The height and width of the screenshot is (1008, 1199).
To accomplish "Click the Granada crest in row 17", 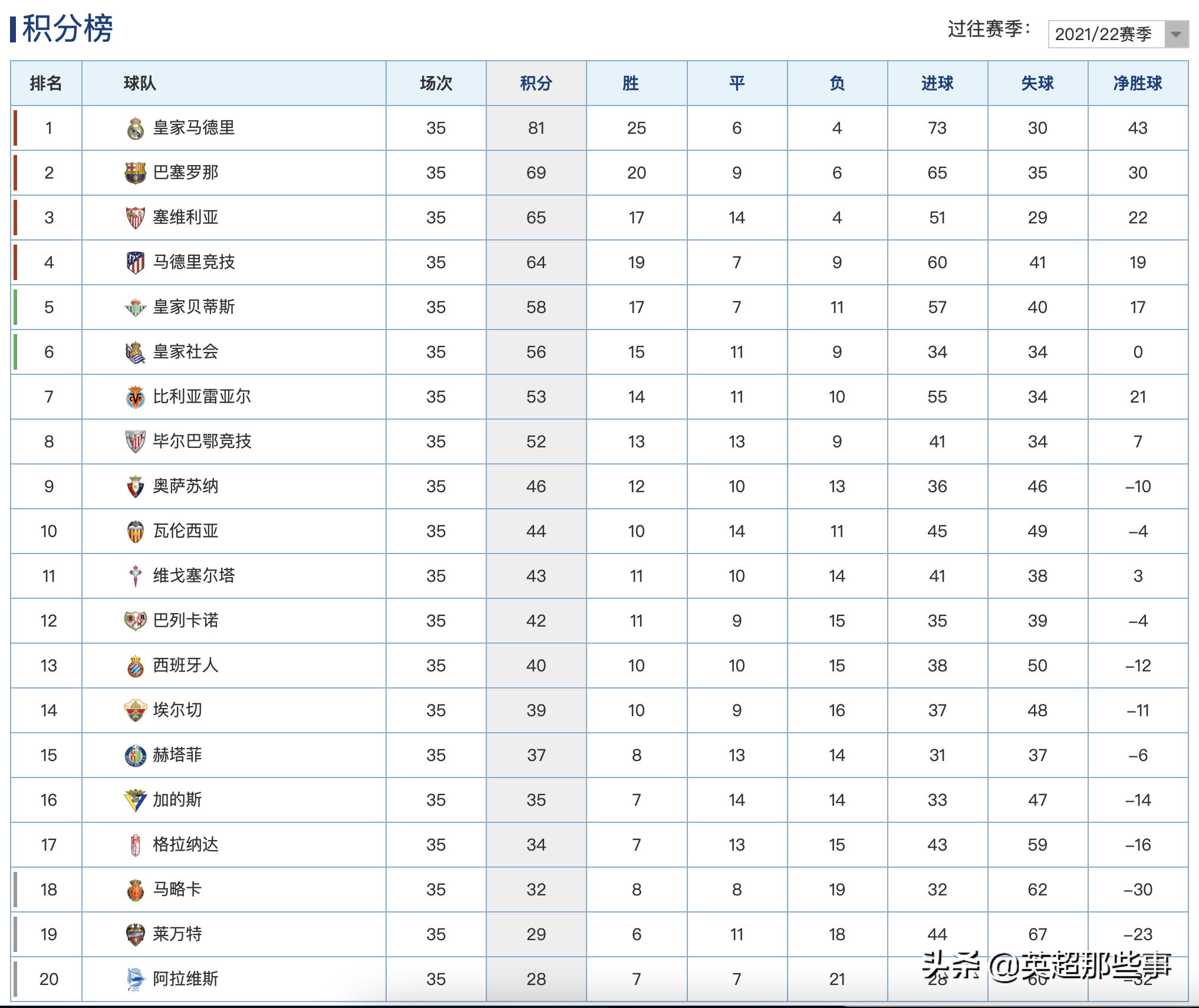I will click(x=136, y=845).
